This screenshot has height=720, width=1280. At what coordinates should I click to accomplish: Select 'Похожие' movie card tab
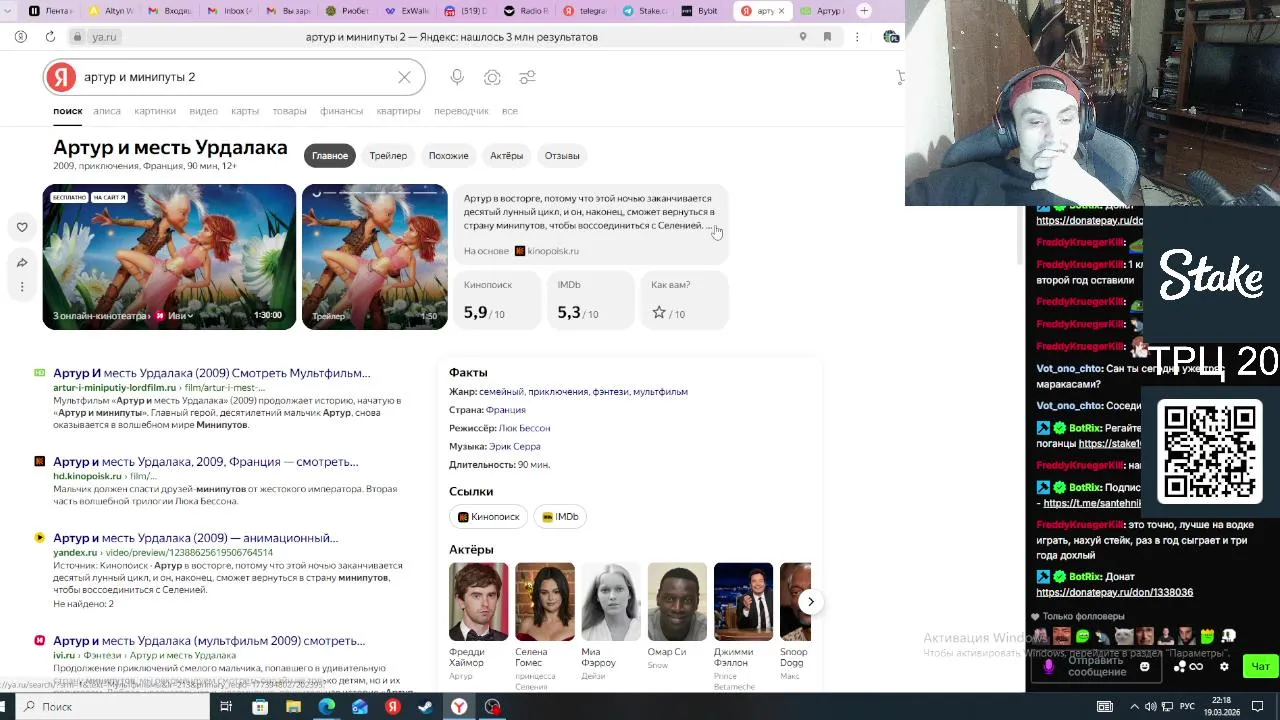coord(449,155)
